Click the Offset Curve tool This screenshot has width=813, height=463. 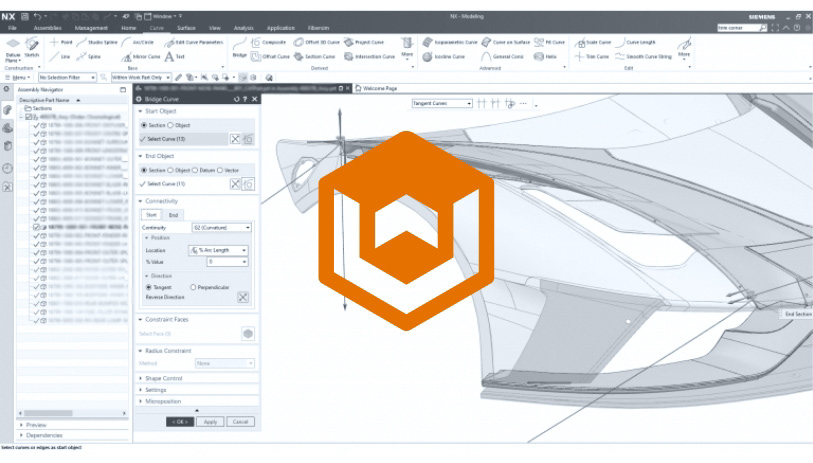[x=270, y=57]
